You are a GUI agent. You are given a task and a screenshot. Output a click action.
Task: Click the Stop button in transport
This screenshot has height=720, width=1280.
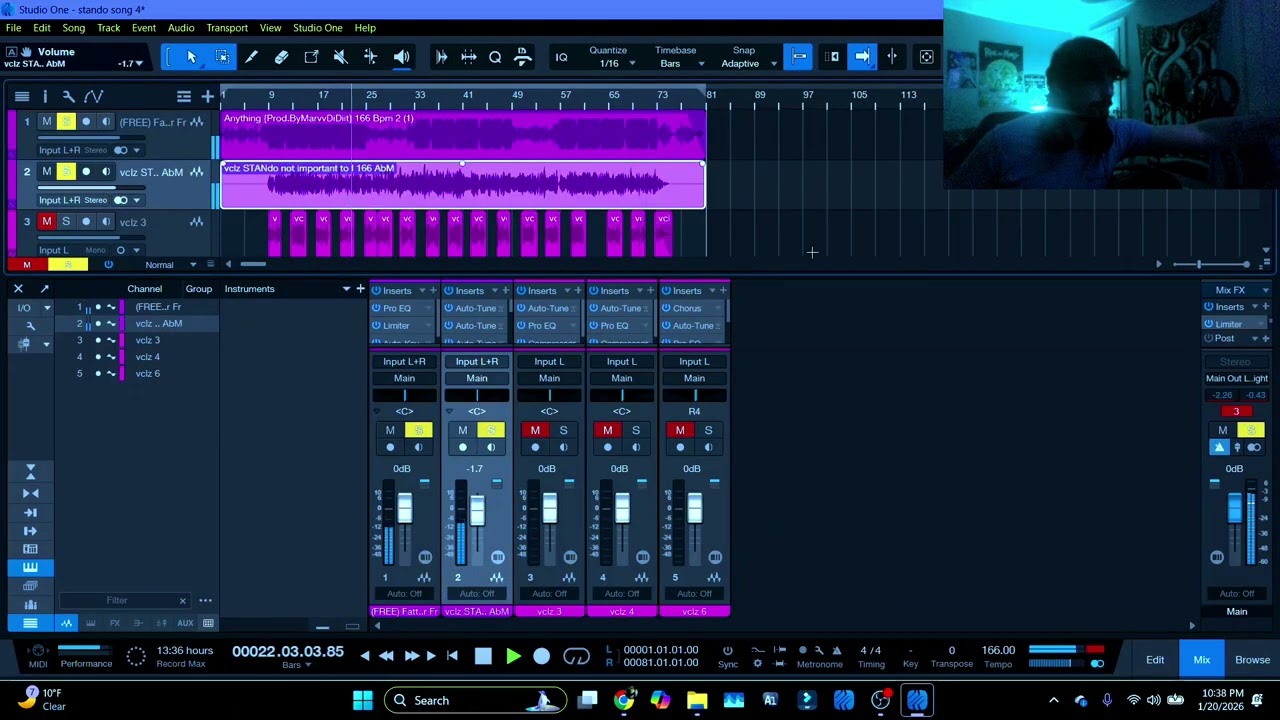(x=483, y=656)
